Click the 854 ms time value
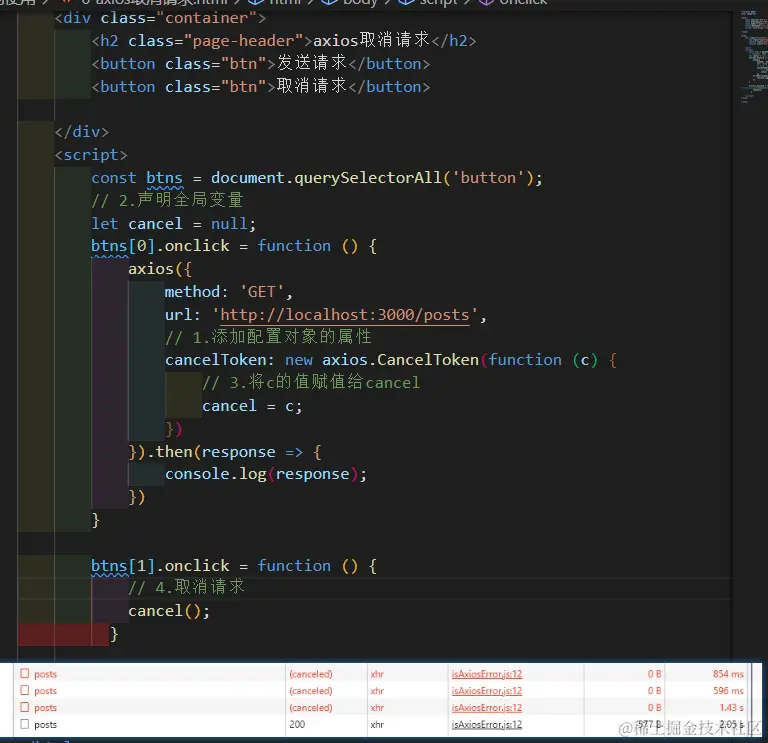Viewport: 768px width, 743px height. point(728,674)
